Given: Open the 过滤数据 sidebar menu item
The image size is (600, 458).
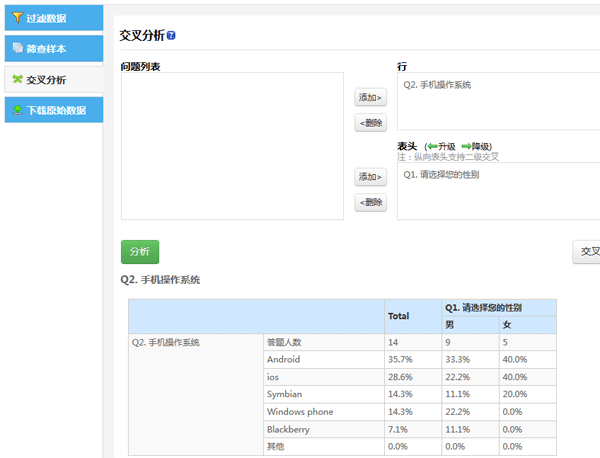Looking at the screenshot, I should (x=54, y=18).
